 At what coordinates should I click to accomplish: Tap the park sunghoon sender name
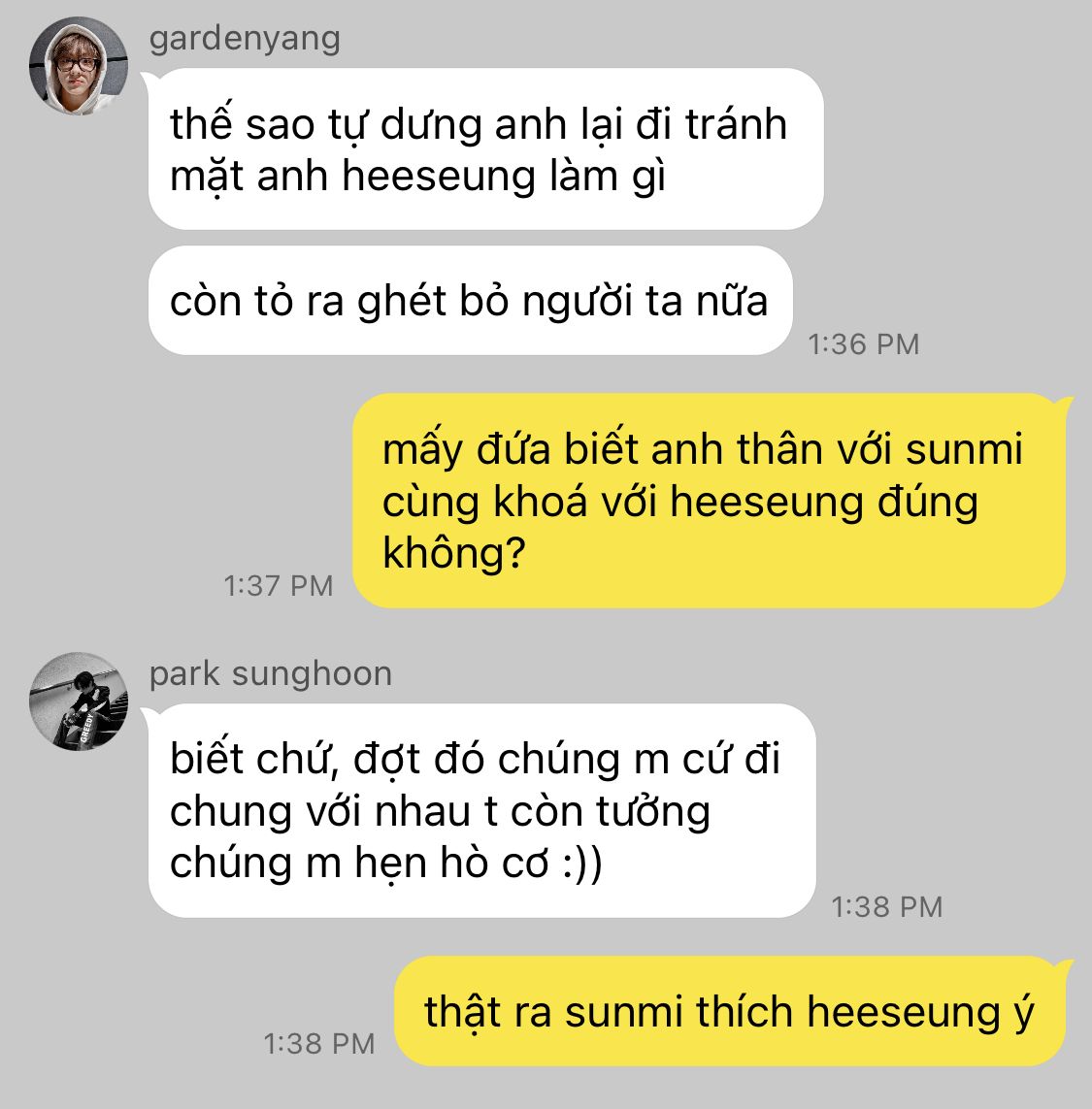(x=271, y=673)
